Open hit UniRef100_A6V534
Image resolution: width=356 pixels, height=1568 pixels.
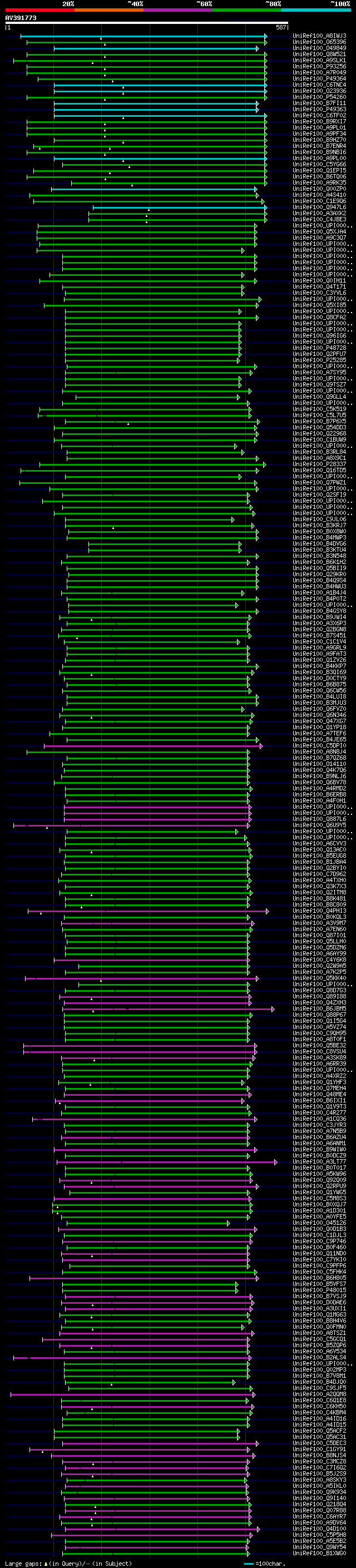point(319,1351)
